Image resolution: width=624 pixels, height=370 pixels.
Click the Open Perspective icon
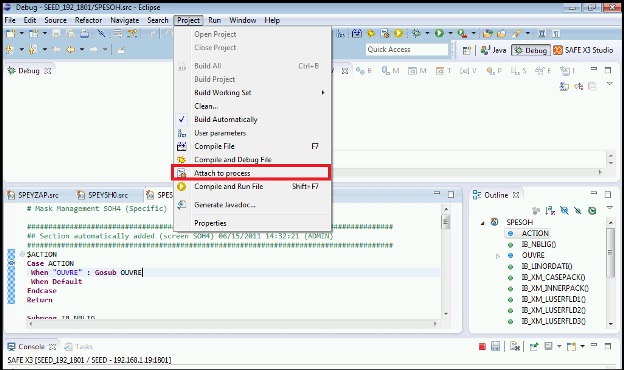466,50
